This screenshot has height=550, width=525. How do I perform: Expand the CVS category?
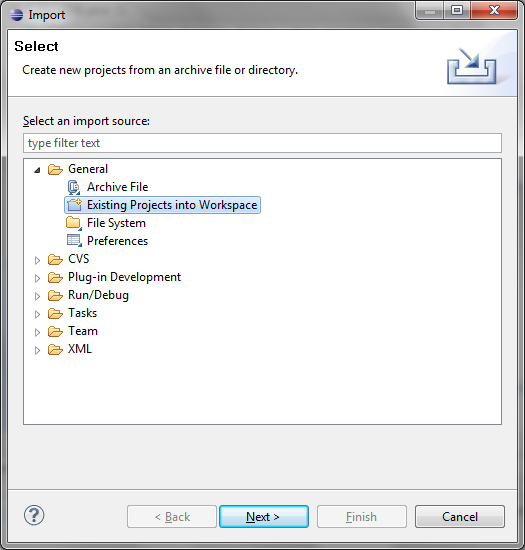tap(37, 260)
